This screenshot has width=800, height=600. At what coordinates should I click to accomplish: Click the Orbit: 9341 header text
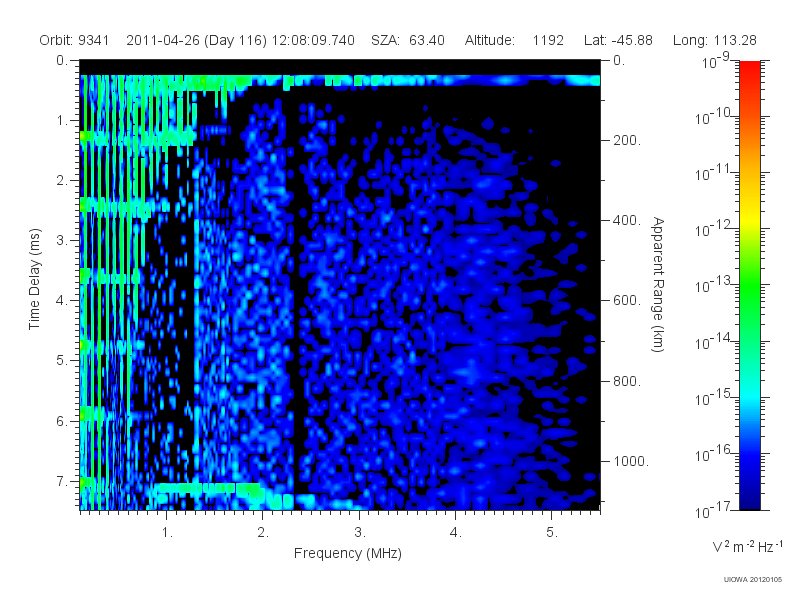coord(74,40)
